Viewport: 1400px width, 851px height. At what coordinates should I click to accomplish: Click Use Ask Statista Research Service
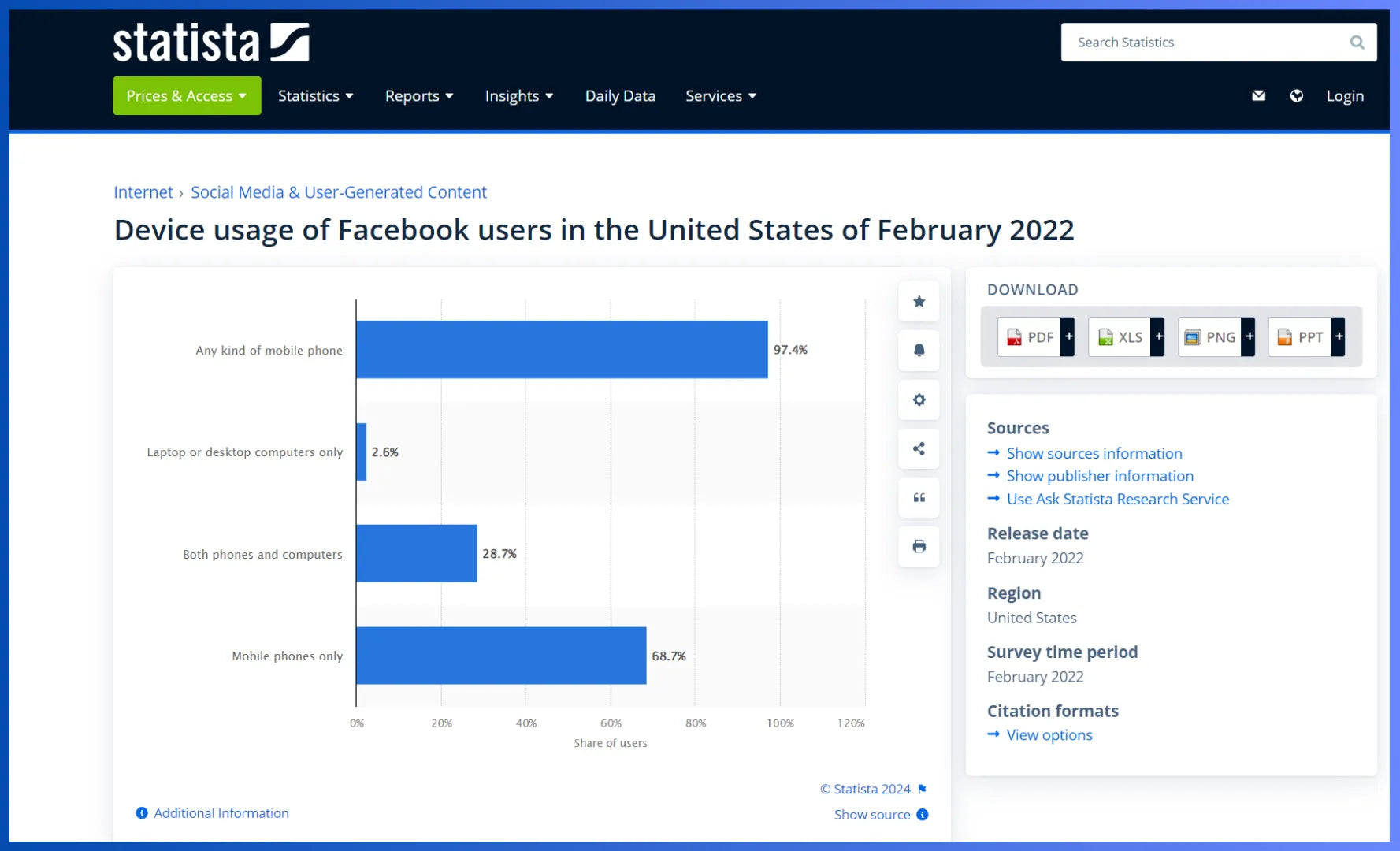(1118, 499)
